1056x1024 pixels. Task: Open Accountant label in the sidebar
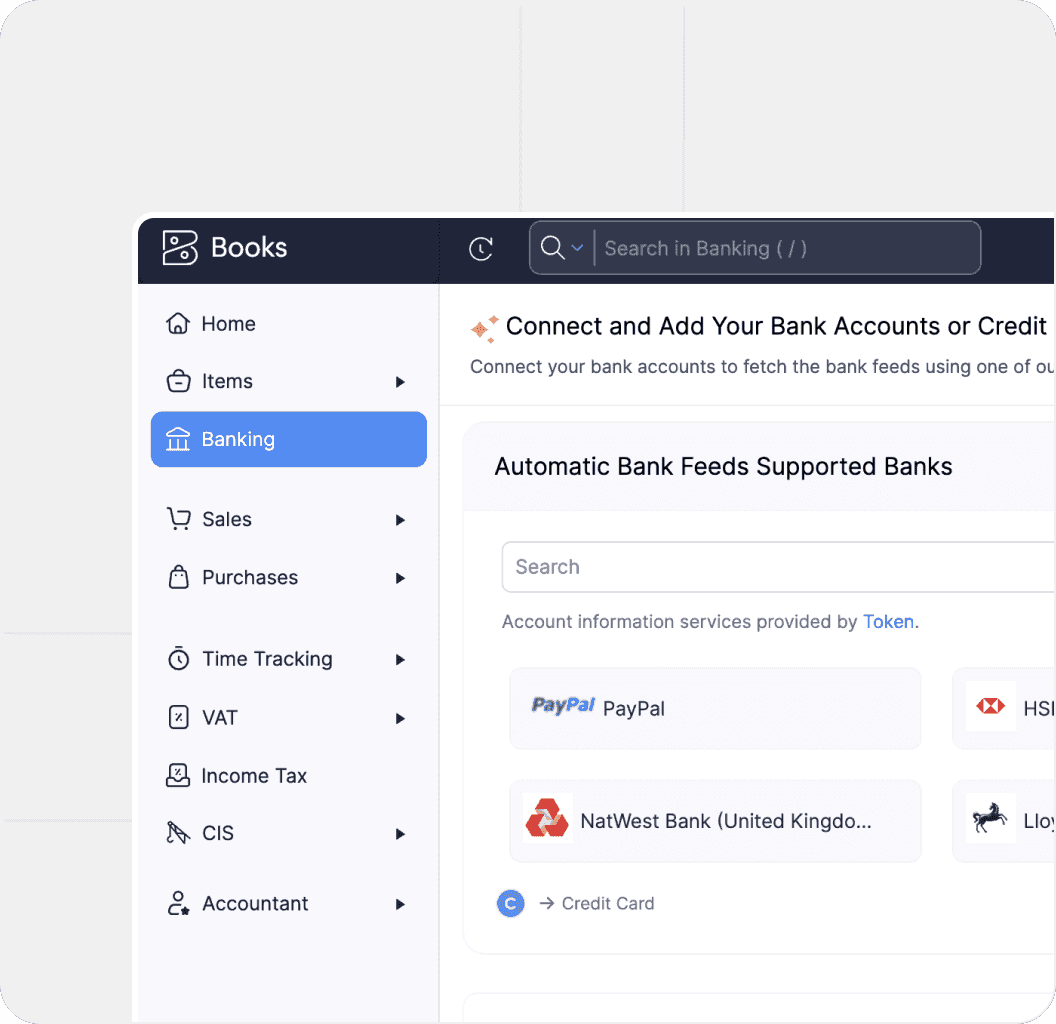coord(255,903)
